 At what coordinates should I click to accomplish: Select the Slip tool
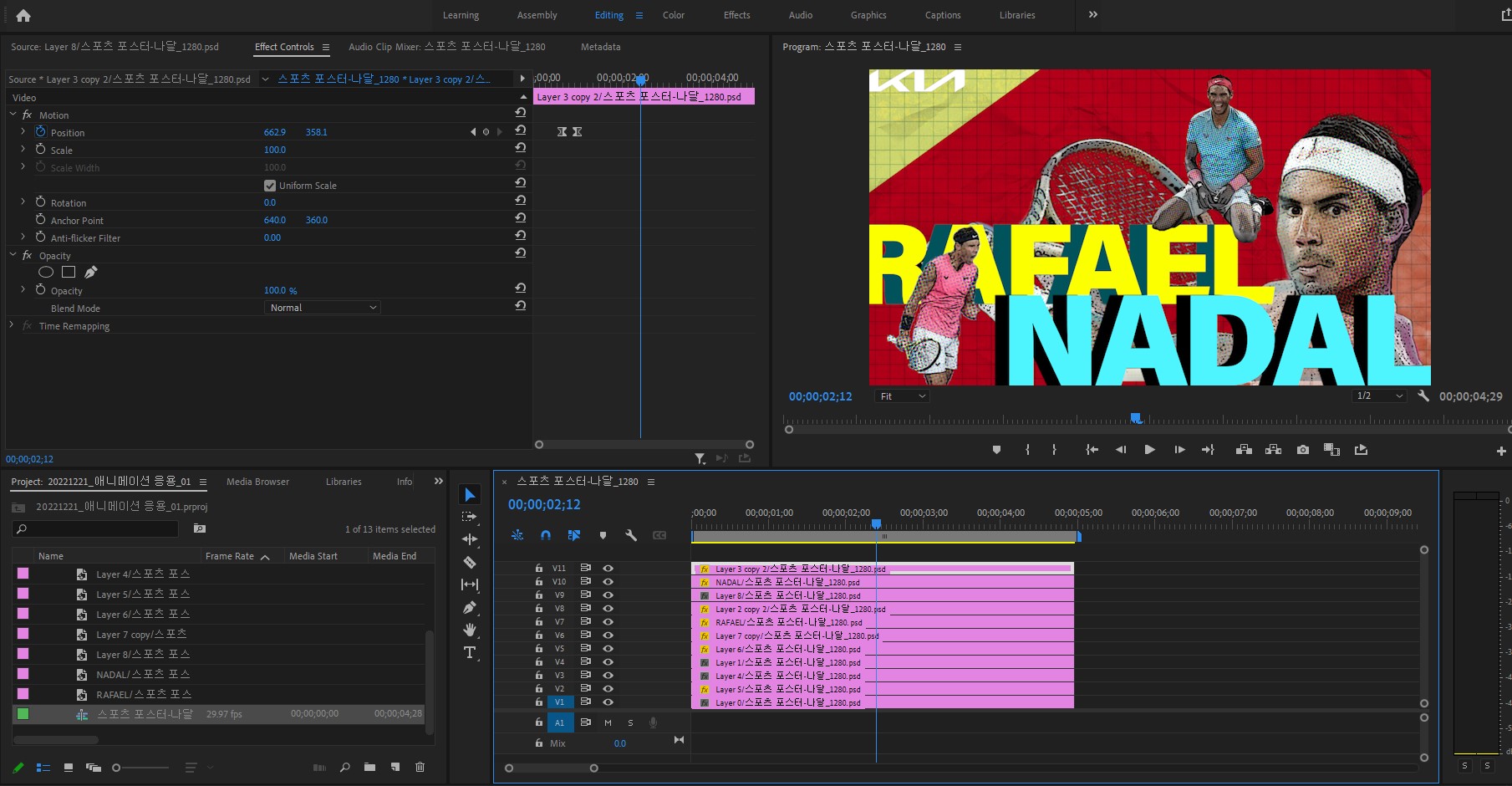click(x=470, y=584)
